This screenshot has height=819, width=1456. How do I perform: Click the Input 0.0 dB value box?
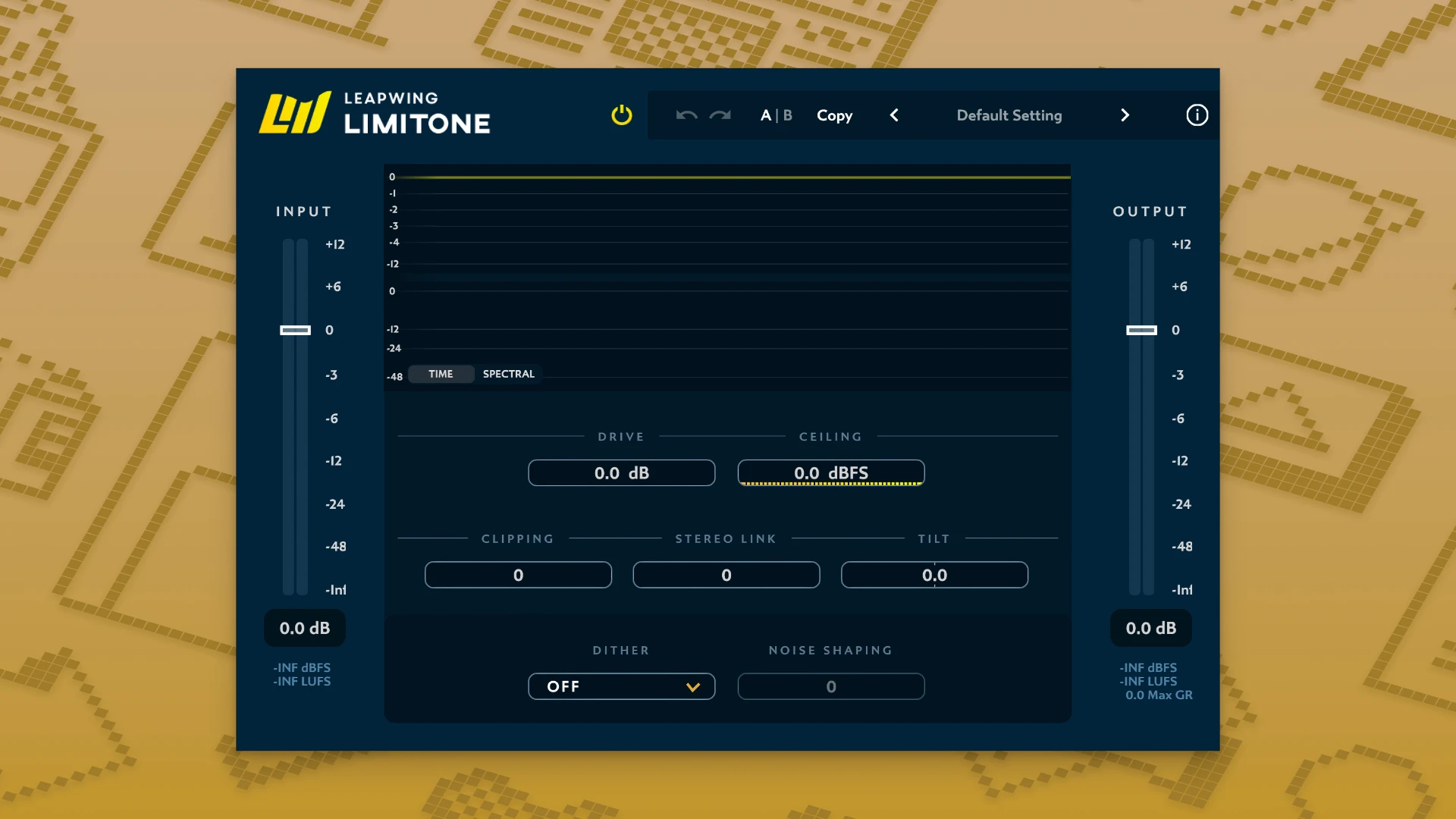click(305, 628)
